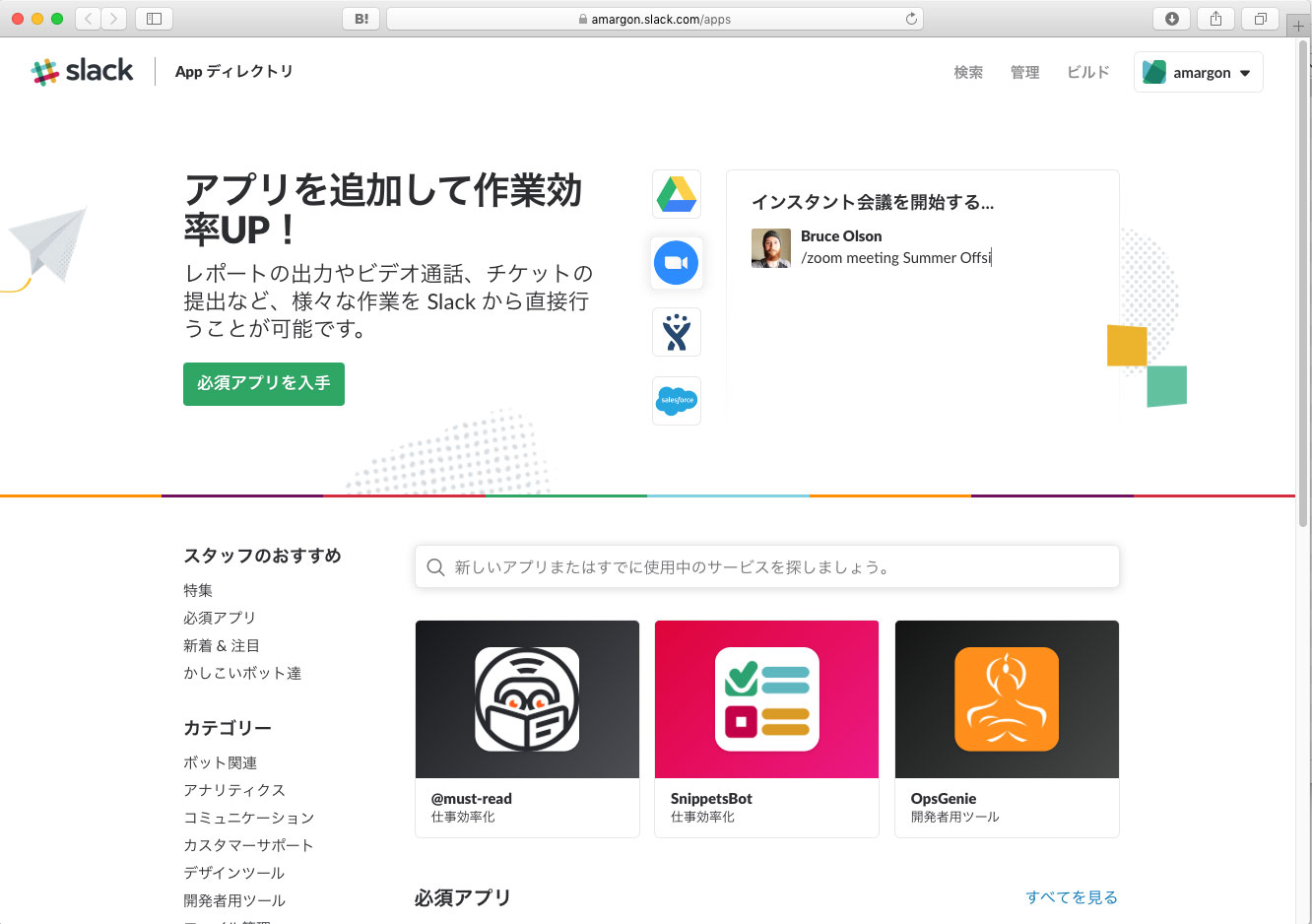Open the OpsGenie app card
This screenshot has width=1312, height=924.
1007,729
